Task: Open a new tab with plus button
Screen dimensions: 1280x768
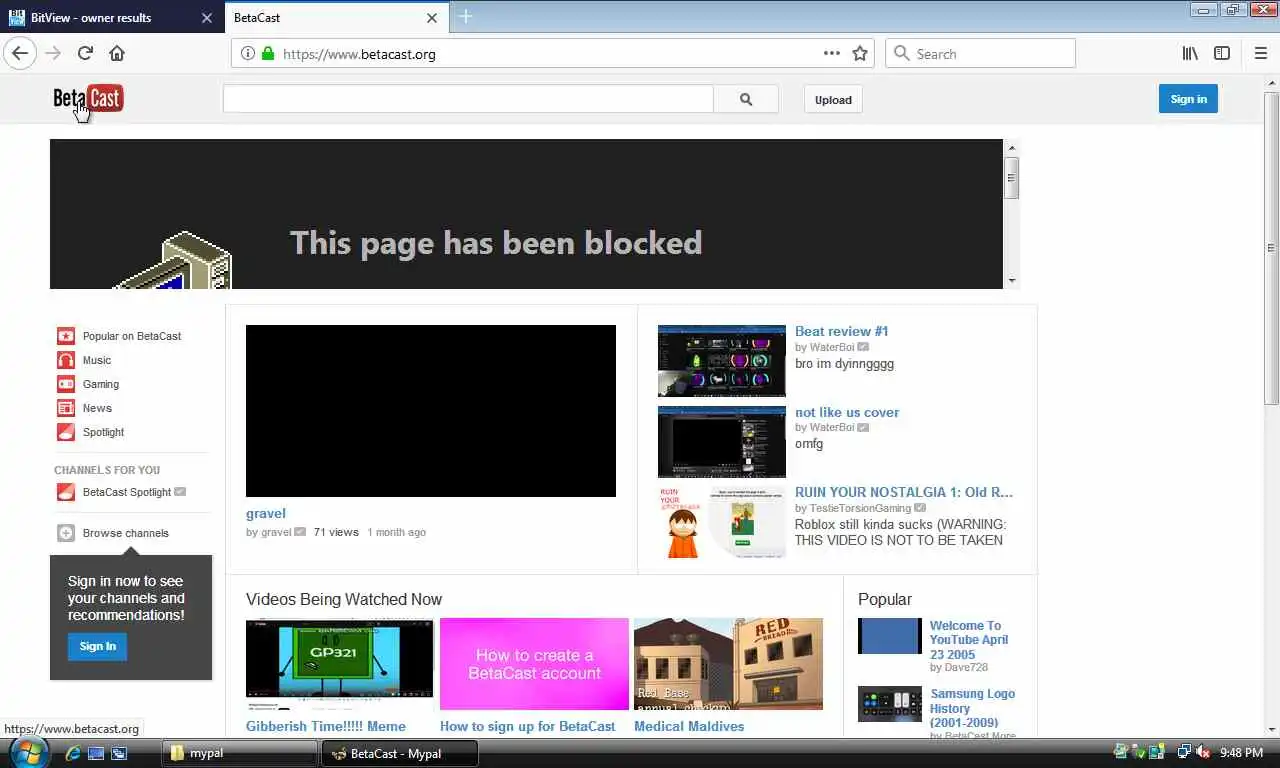Action: [x=465, y=17]
